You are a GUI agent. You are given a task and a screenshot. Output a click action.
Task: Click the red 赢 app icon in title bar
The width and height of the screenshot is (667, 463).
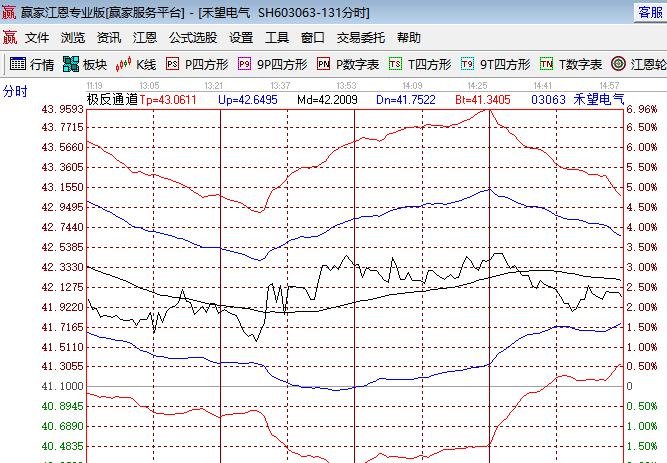pyautogui.click(x=9, y=12)
